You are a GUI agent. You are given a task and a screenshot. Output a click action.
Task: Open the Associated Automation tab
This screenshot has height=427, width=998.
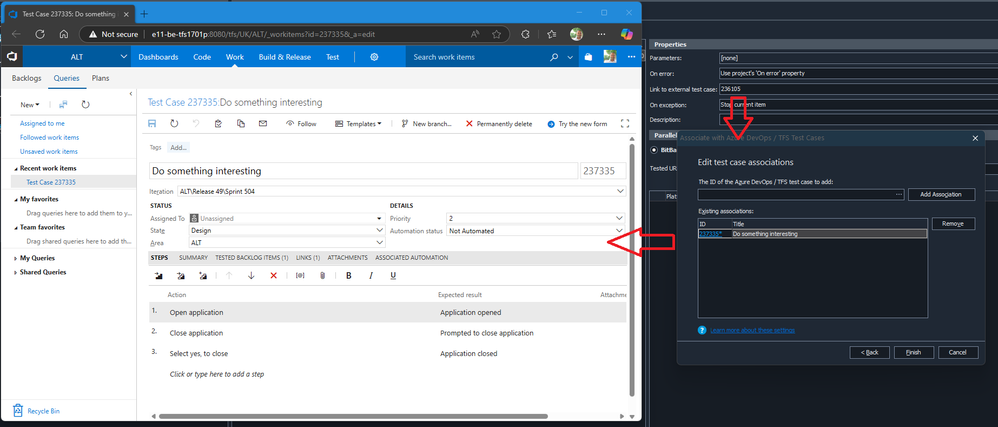click(x=412, y=258)
